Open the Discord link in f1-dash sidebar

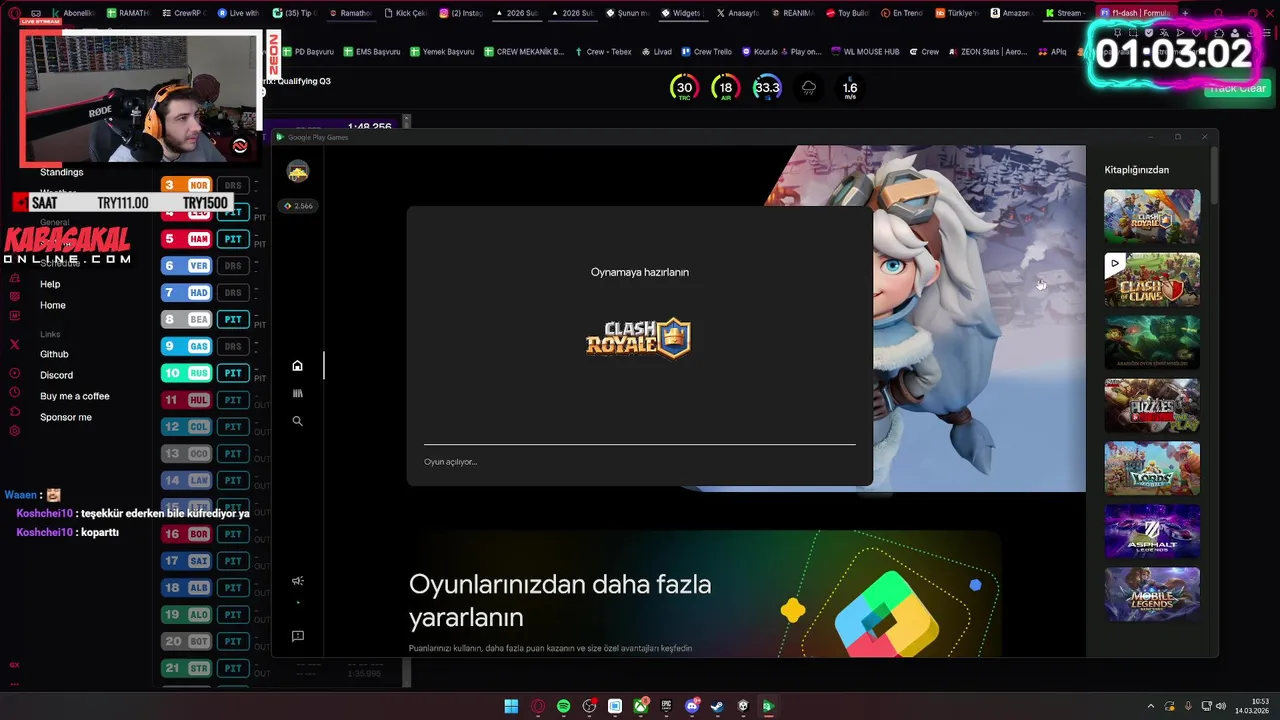click(x=56, y=375)
